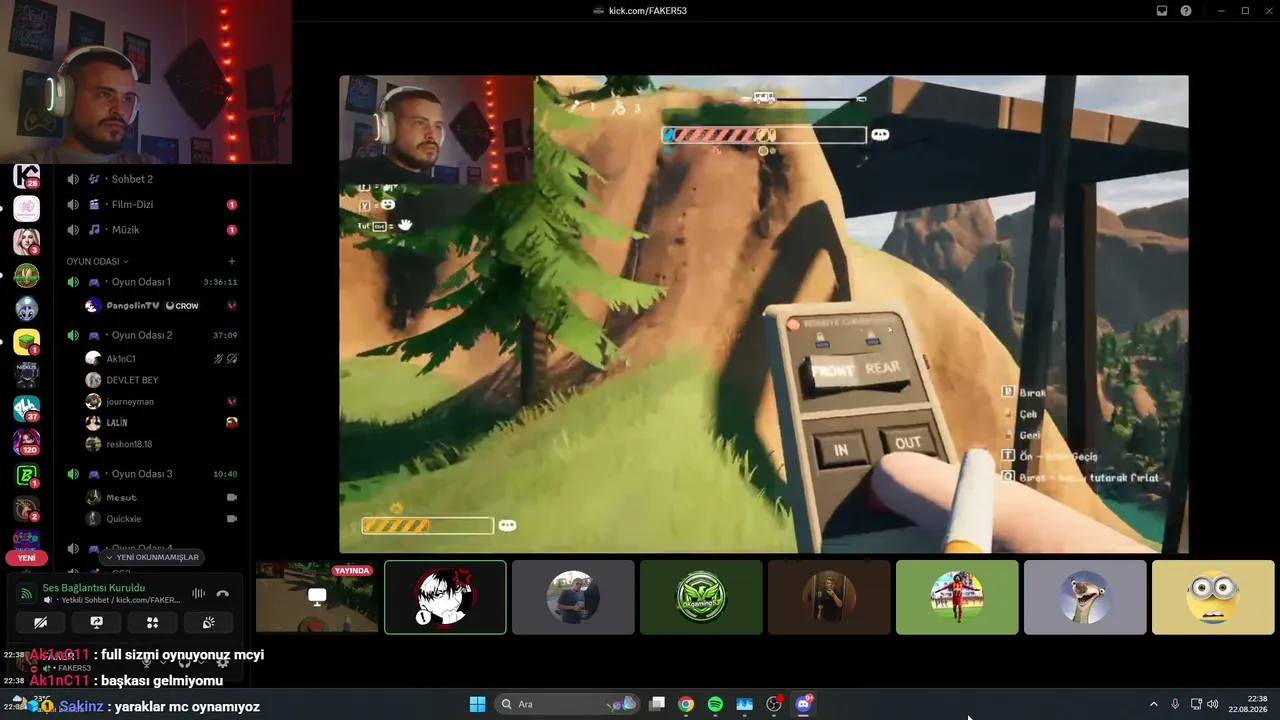Jump to YENİ OKUNMAMIŞLAR unread channels

pyautogui.click(x=151, y=557)
